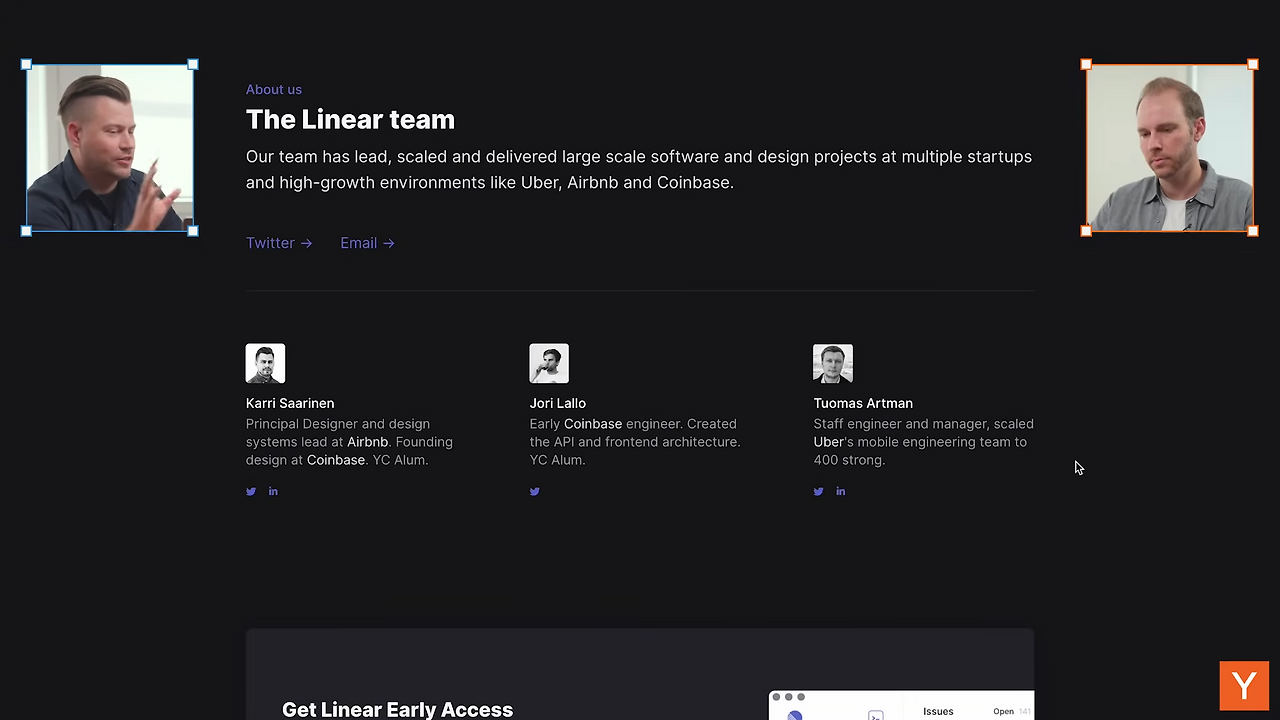Click the name Jori Lallo
The image size is (1280, 720).
(558, 403)
